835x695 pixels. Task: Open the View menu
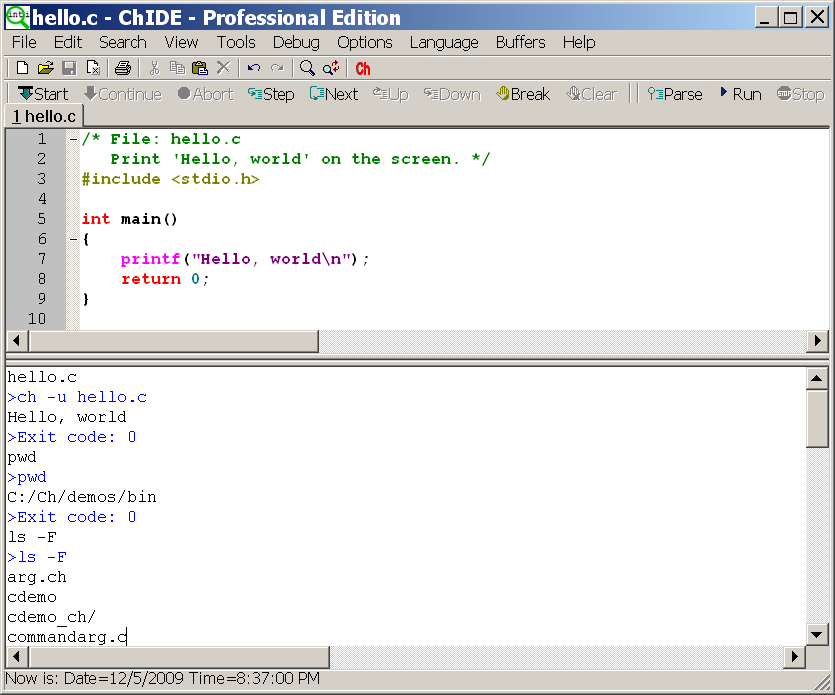[x=181, y=42]
